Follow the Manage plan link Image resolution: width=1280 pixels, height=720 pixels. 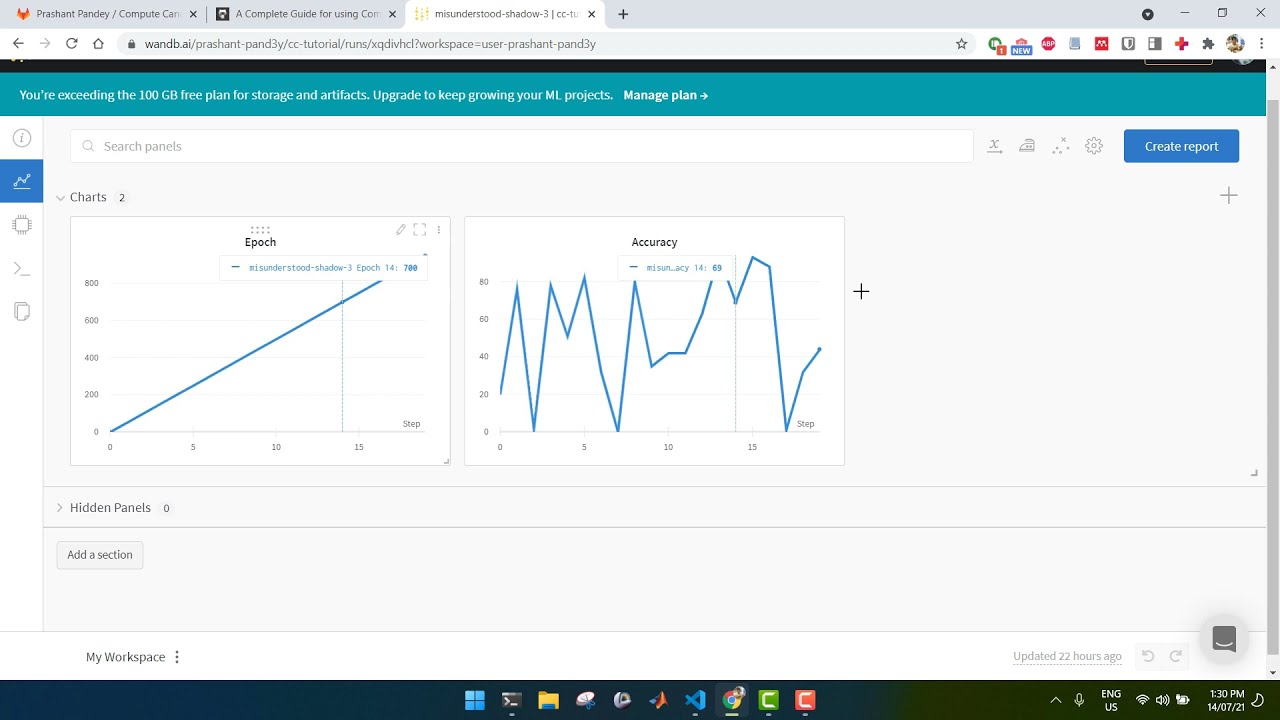point(665,95)
